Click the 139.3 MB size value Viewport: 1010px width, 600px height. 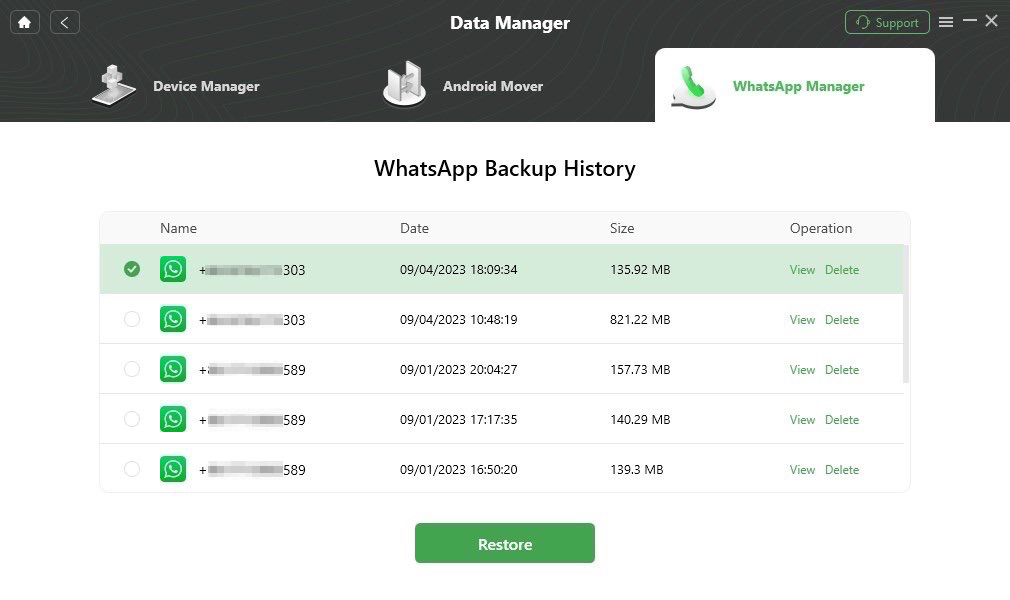pyautogui.click(x=636, y=470)
